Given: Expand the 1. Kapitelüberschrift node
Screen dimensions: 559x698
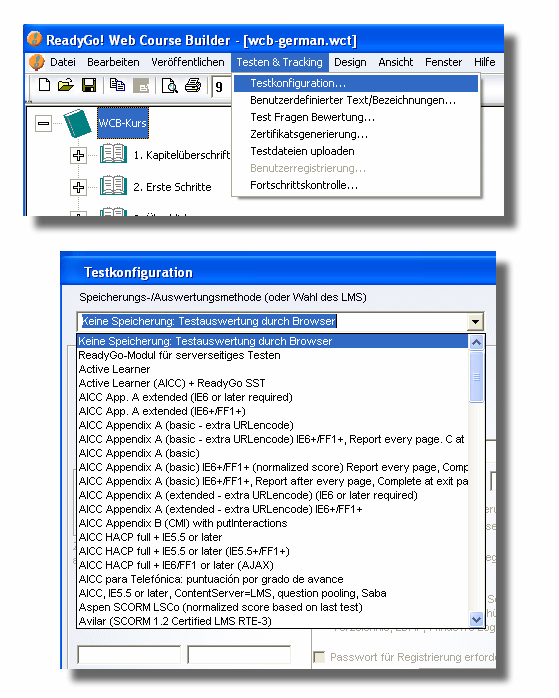Looking at the screenshot, I should pos(78,155).
